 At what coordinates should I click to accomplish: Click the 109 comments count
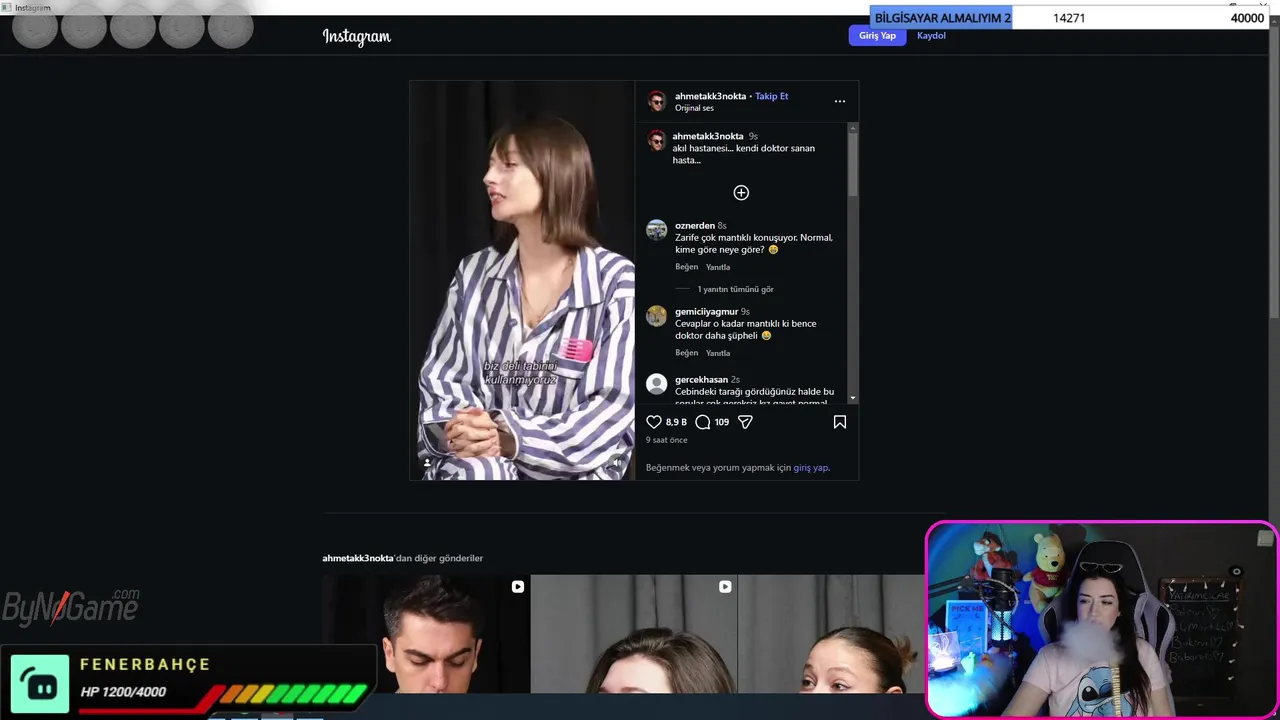click(x=721, y=422)
